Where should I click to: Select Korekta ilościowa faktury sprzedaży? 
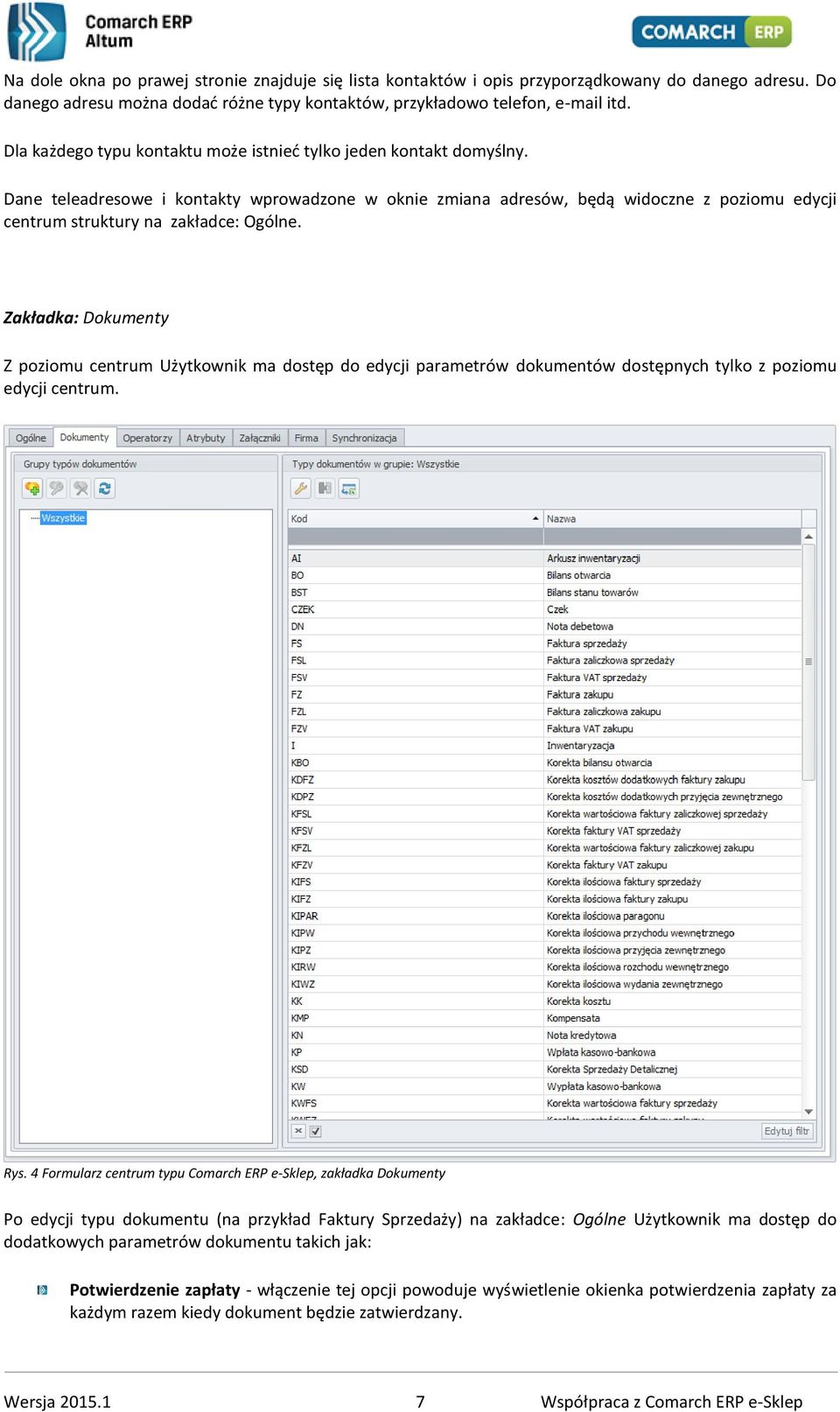click(544, 882)
